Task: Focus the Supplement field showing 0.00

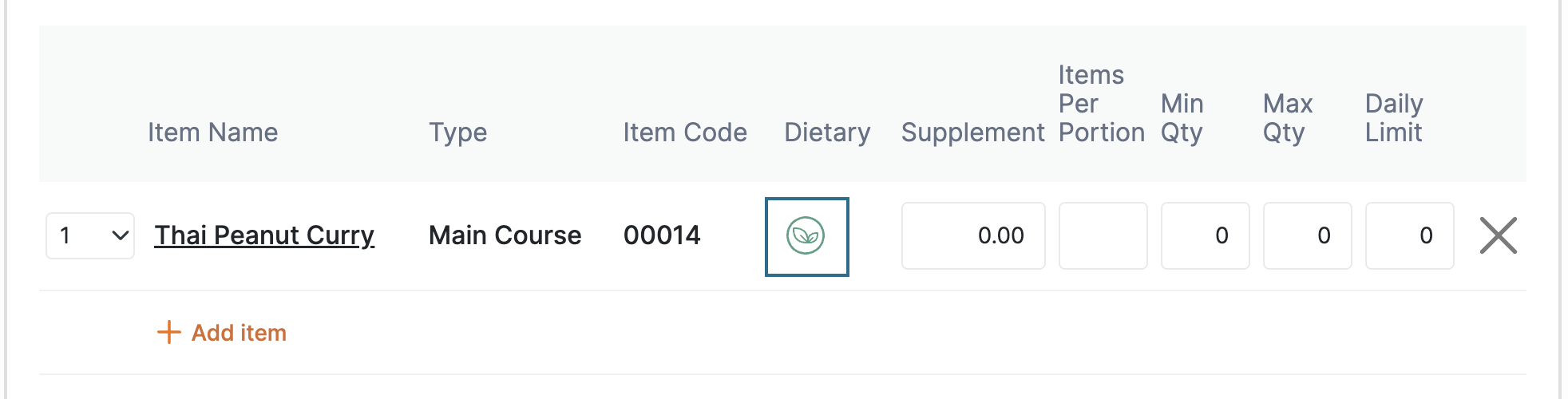Action: pyautogui.click(x=973, y=235)
